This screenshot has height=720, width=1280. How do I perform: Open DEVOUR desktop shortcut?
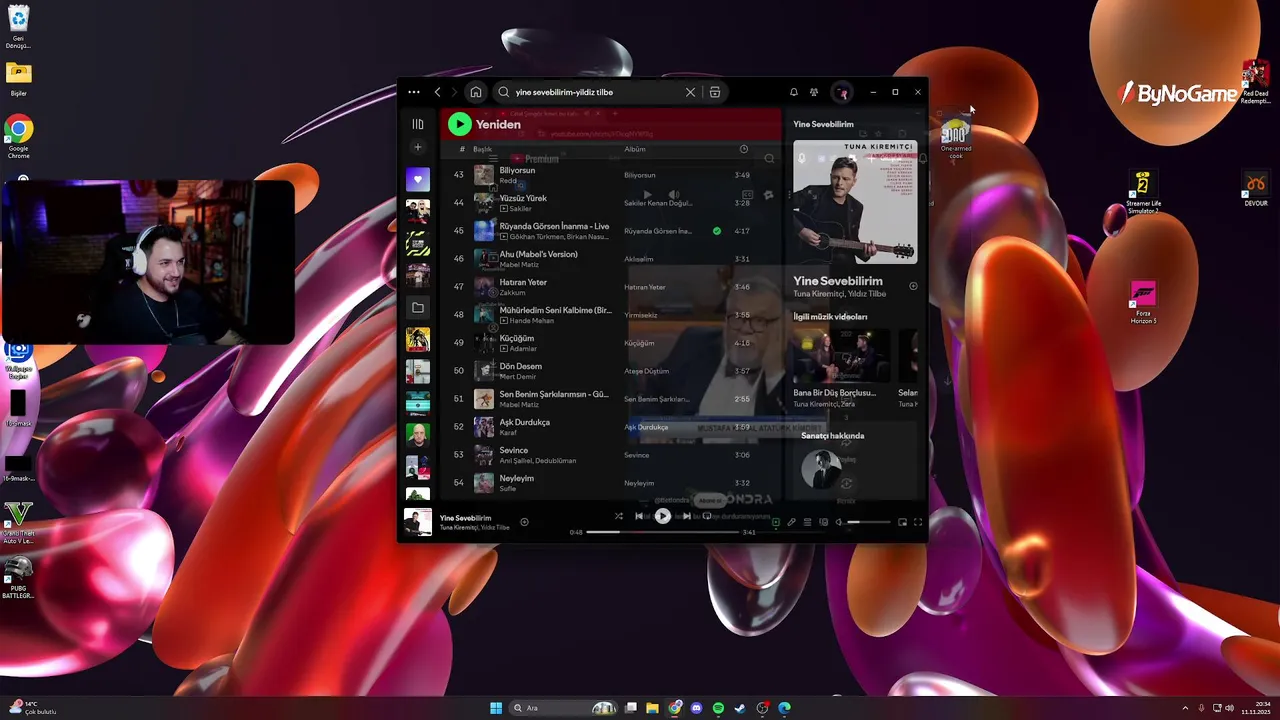pyautogui.click(x=1256, y=188)
